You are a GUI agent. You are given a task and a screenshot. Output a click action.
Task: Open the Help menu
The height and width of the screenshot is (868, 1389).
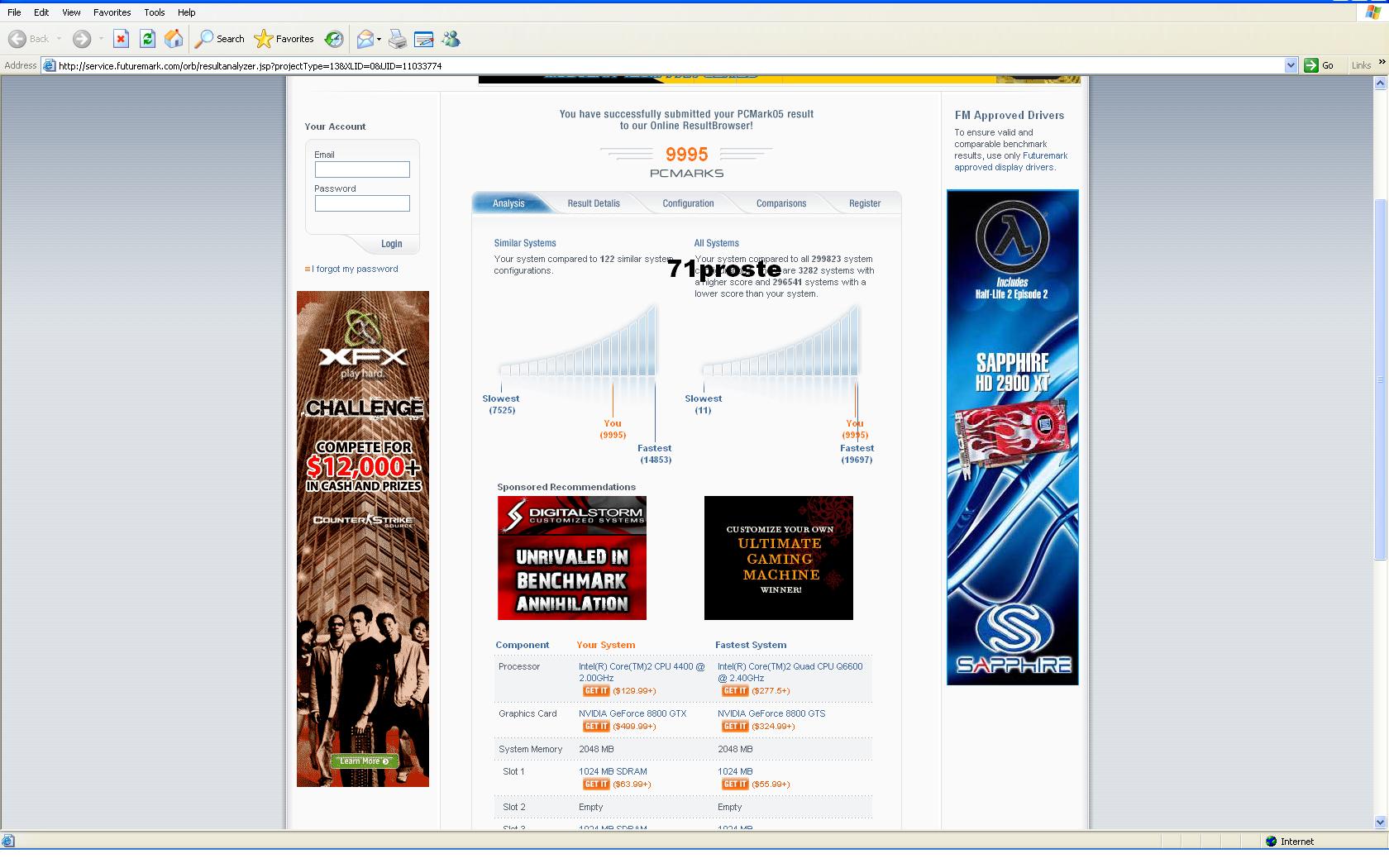pos(187,12)
